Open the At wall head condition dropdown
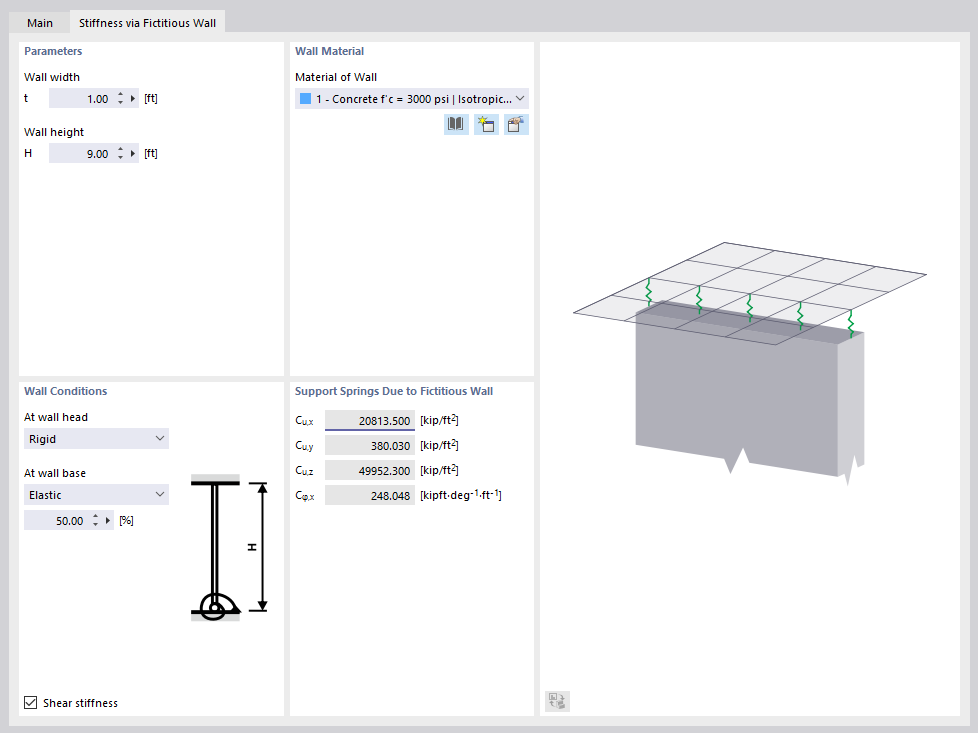This screenshot has width=978, height=733. (x=160, y=438)
